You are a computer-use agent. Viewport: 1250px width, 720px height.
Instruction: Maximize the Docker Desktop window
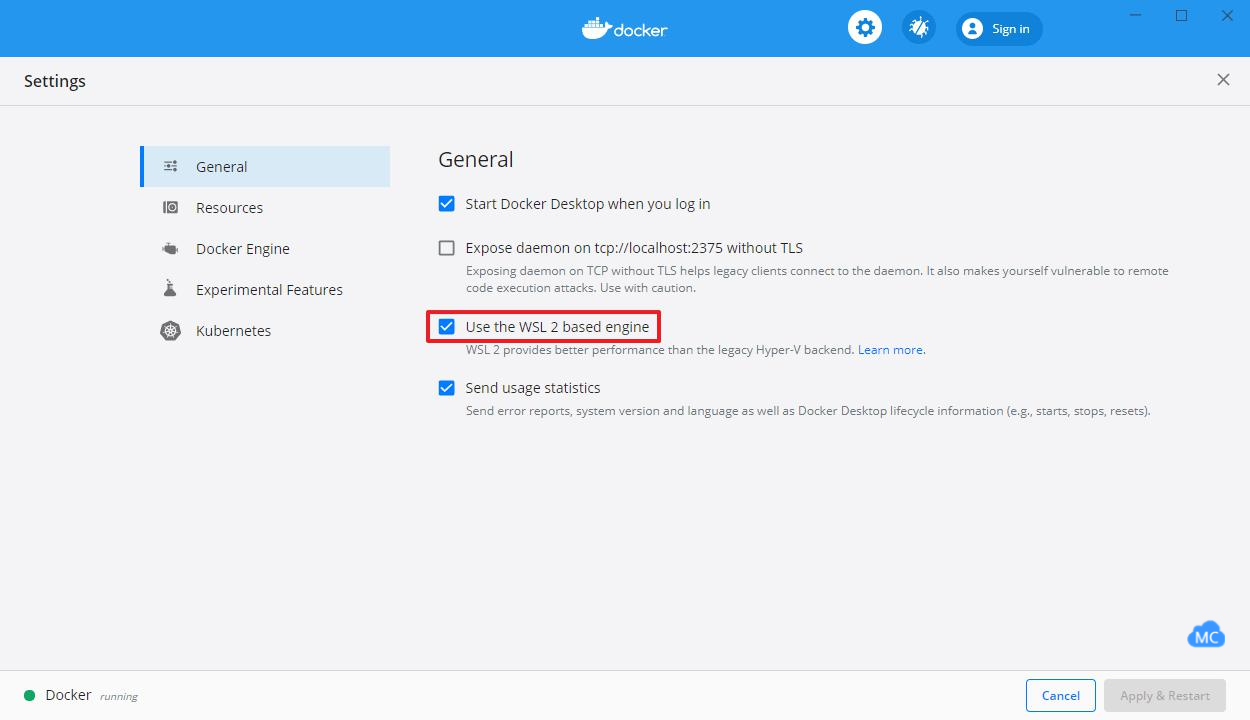click(x=1181, y=15)
